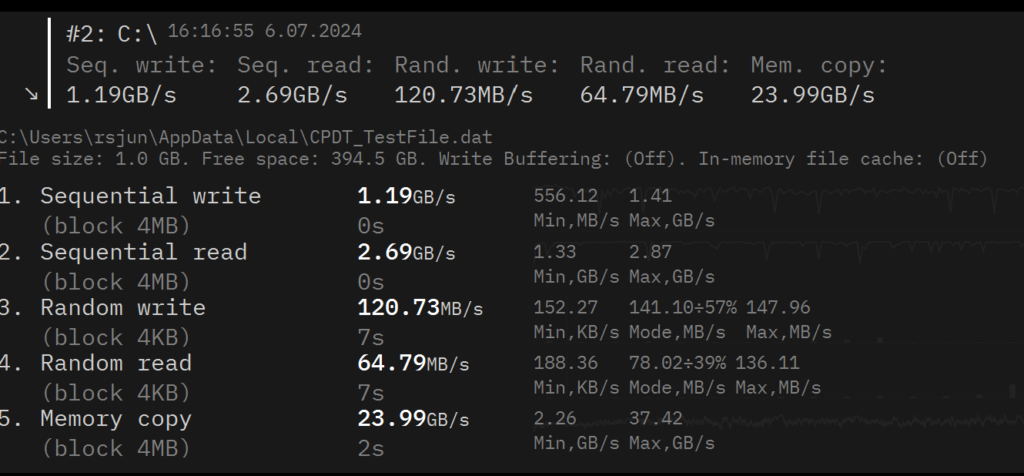Select the Memory copy test row
This screenshot has width=1024, height=476.
116,419
